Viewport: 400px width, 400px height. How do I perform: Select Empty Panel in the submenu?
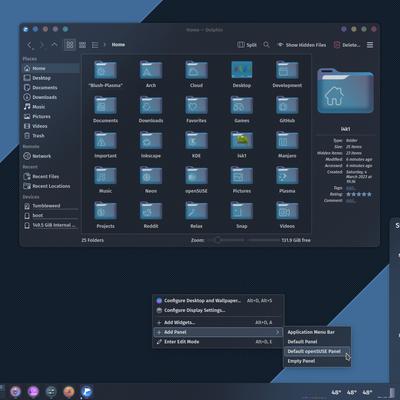[317, 361]
